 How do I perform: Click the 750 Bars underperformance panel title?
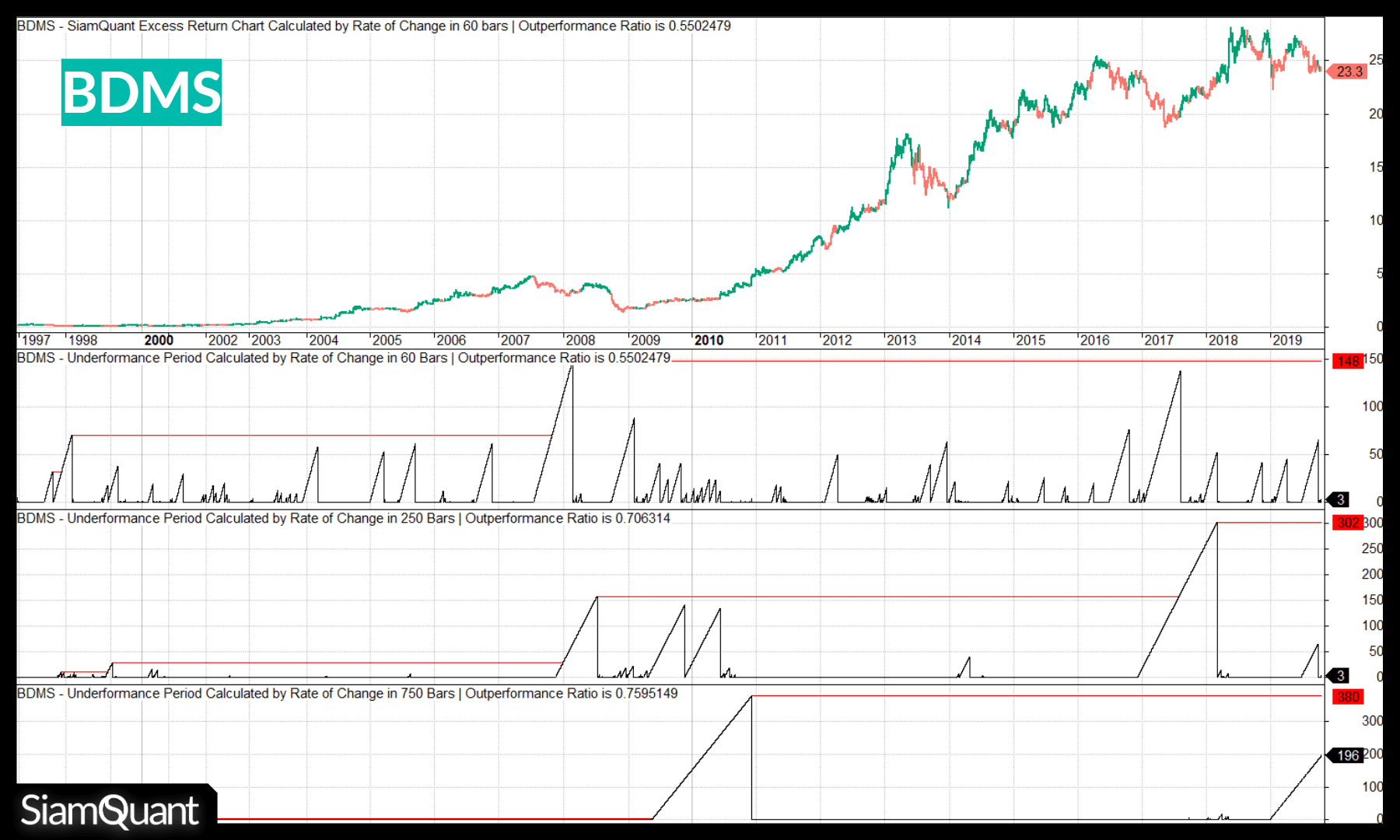point(347,693)
